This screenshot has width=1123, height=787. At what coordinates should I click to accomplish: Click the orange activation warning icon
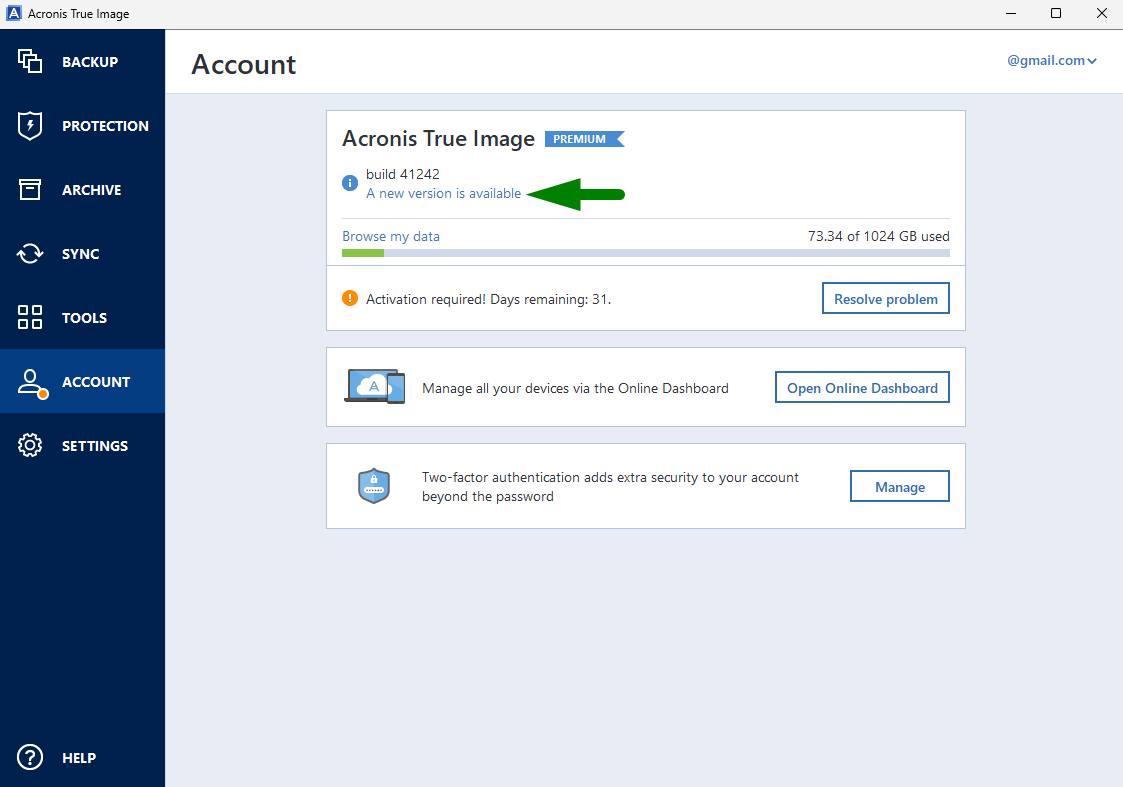[349, 298]
